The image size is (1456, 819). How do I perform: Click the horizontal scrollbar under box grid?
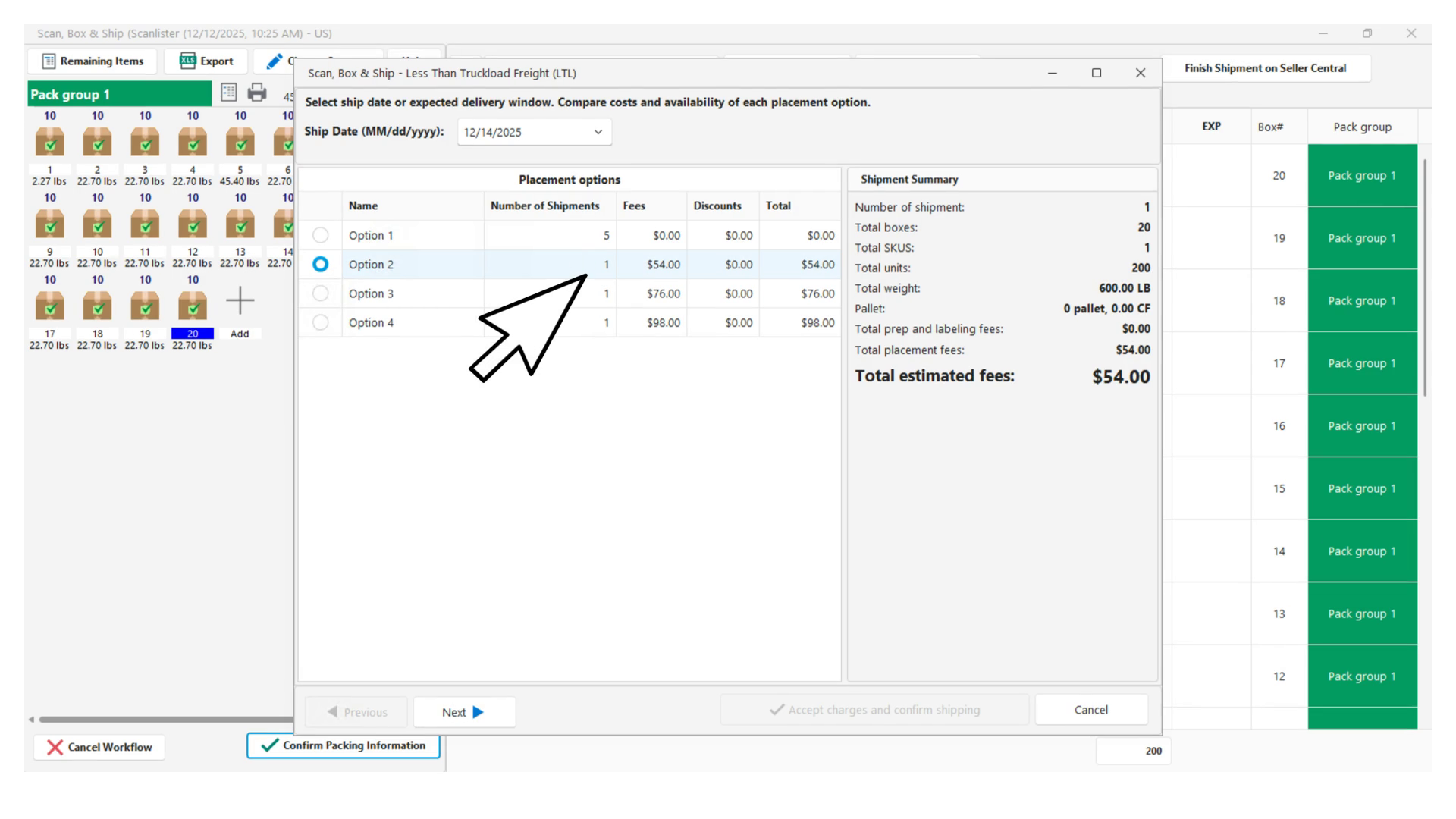pyautogui.click(x=163, y=719)
